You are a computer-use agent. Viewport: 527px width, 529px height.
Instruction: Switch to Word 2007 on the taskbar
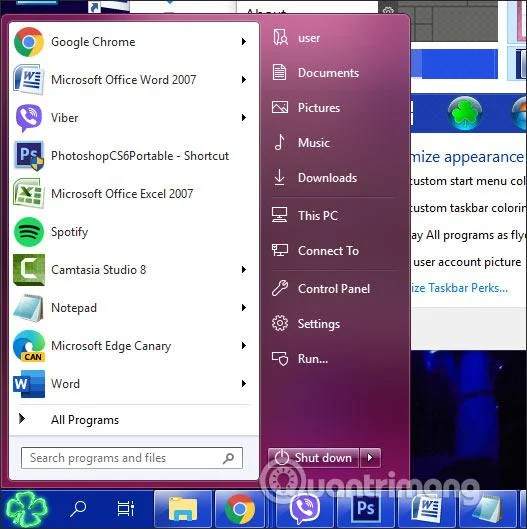point(426,509)
